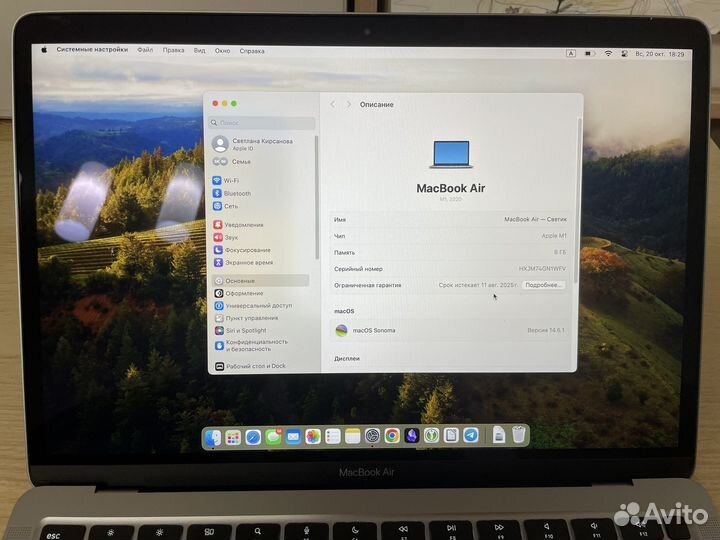Launch Google Chrome from the Dock
The image size is (720, 540).
click(x=392, y=436)
